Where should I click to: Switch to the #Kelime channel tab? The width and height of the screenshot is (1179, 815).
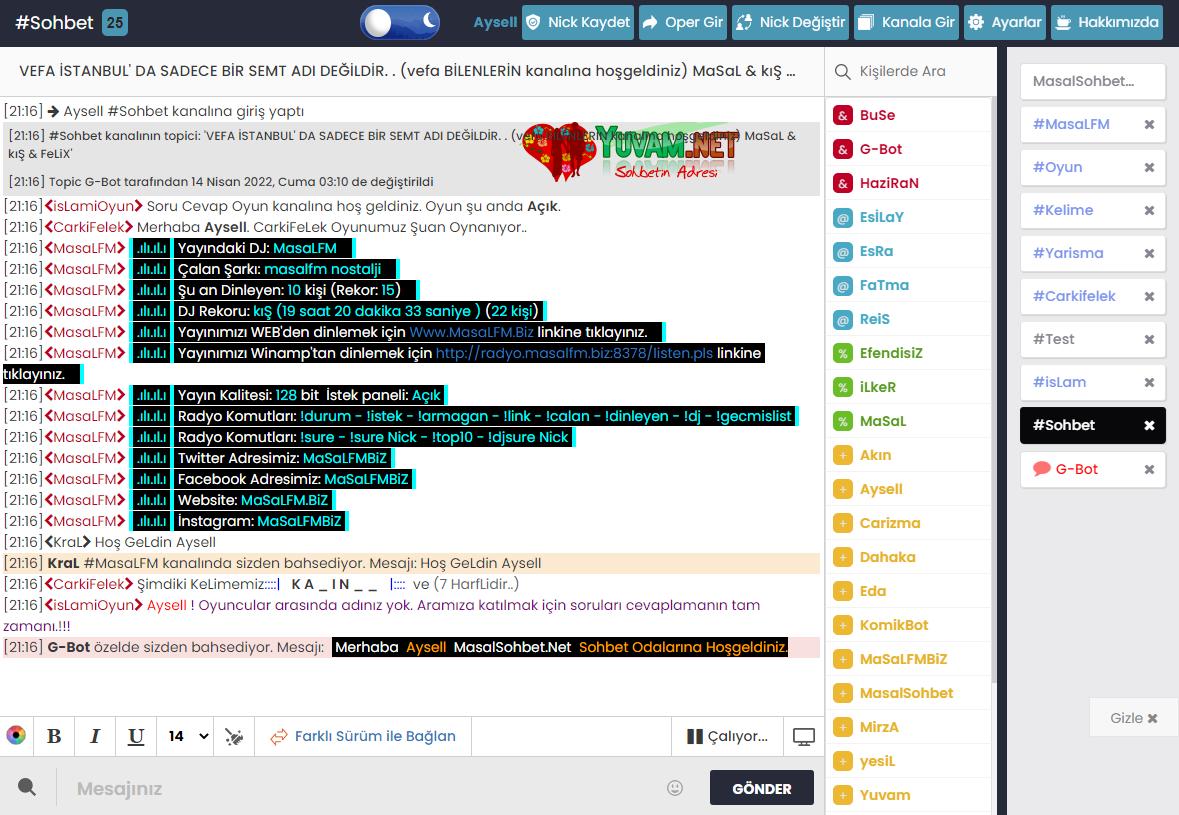pyautogui.click(x=1063, y=211)
